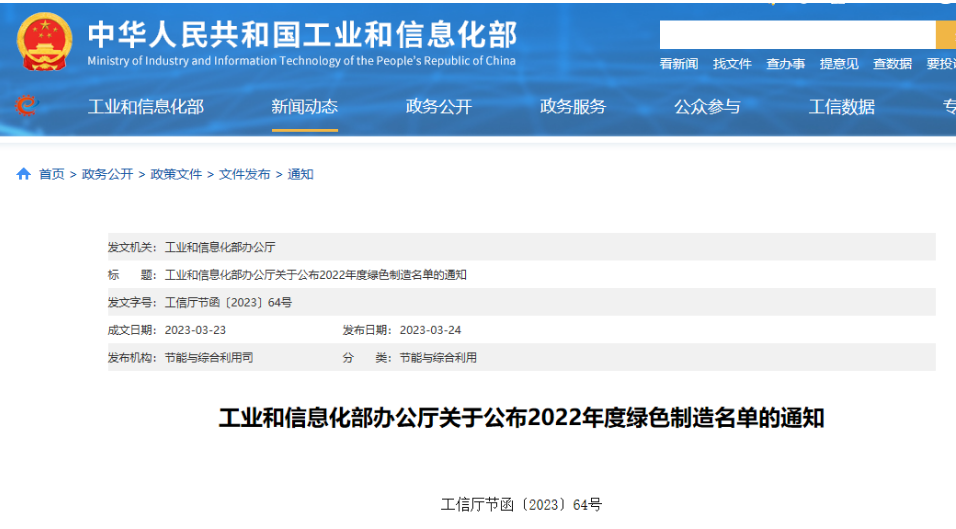Viewport: 956px width, 529px height.
Task: Open the 查数据 quick link
Action: pyautogui.click(x=892, y=64)
